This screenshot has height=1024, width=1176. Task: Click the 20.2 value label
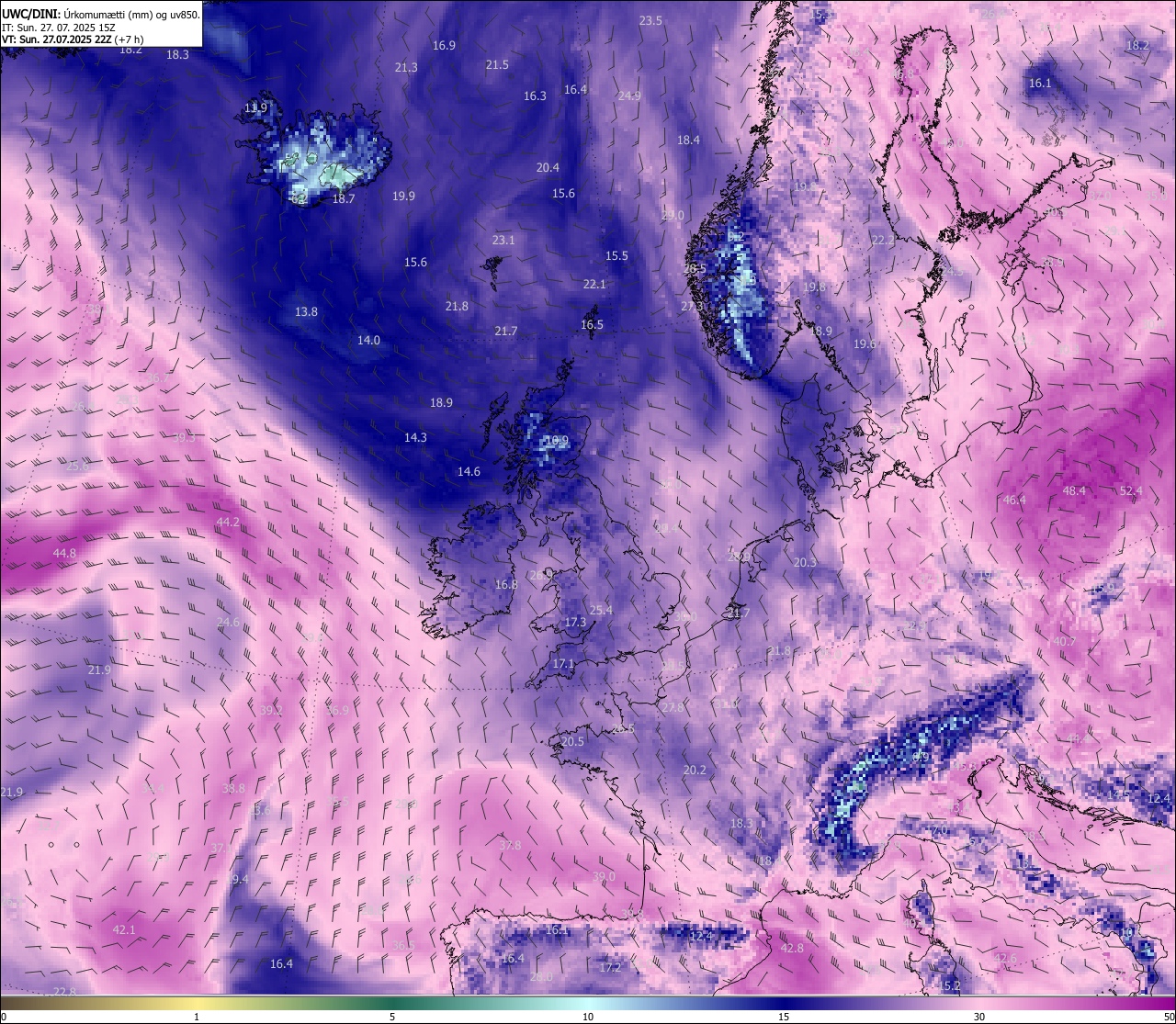click(695, 770)
